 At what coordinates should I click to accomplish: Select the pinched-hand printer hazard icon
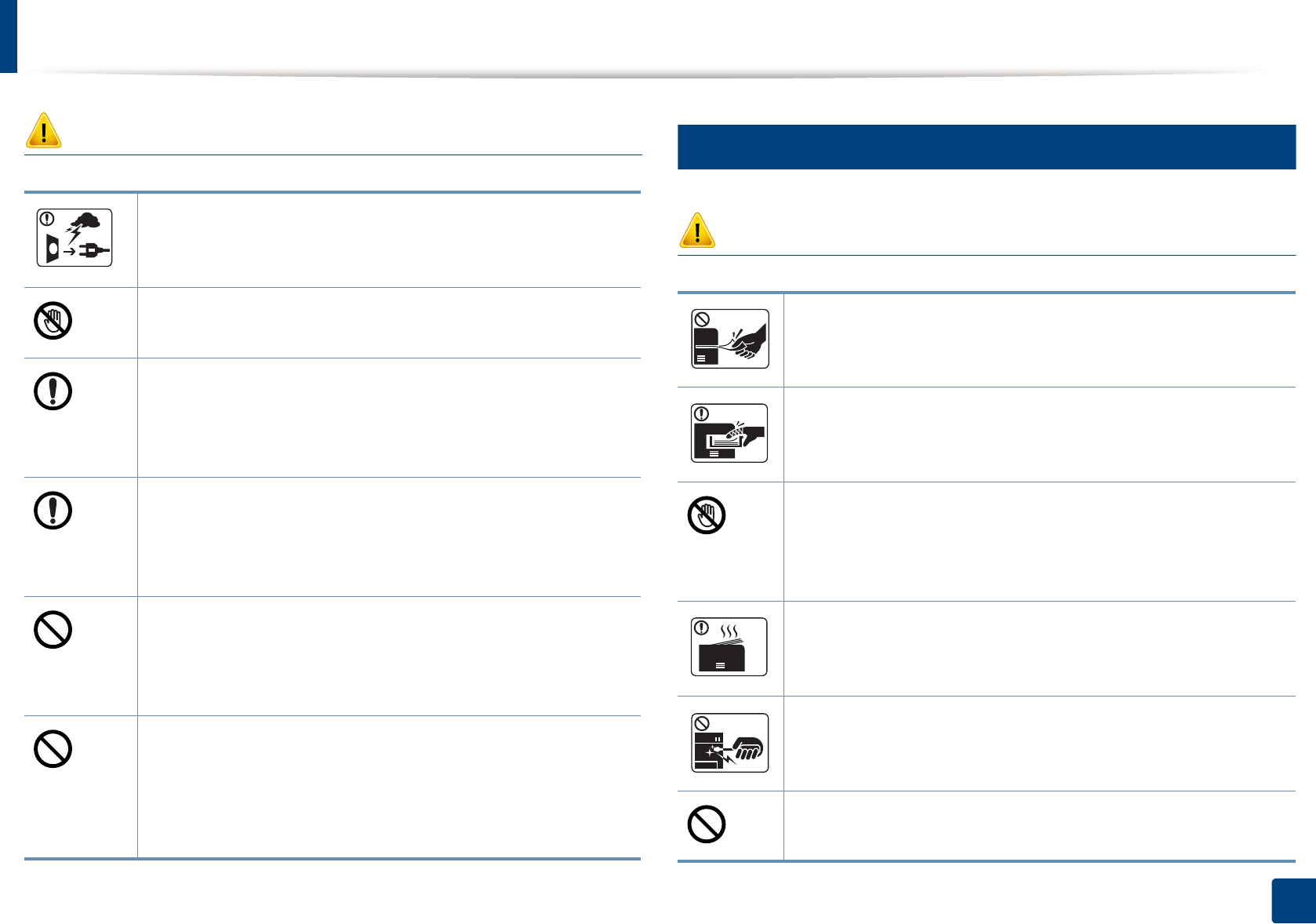(x=729, y=743)
